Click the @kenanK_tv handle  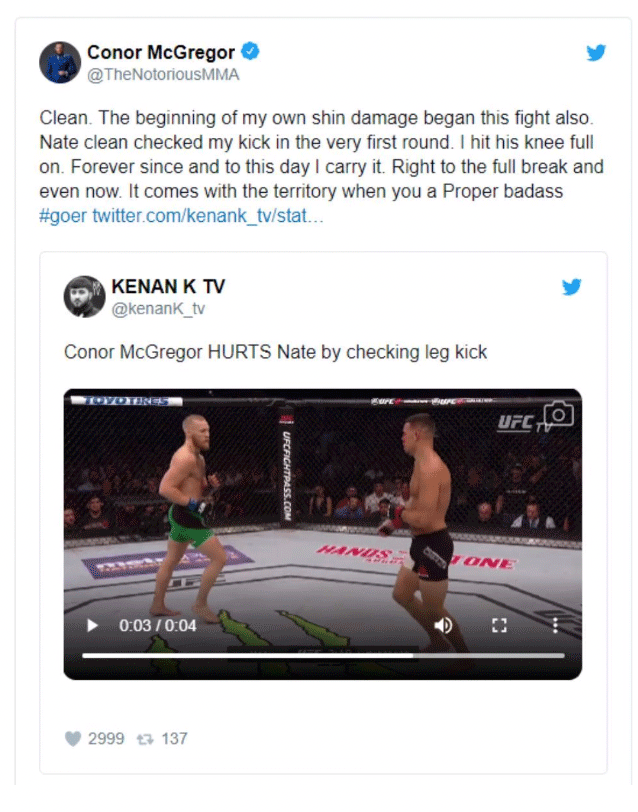coord(158,309)
